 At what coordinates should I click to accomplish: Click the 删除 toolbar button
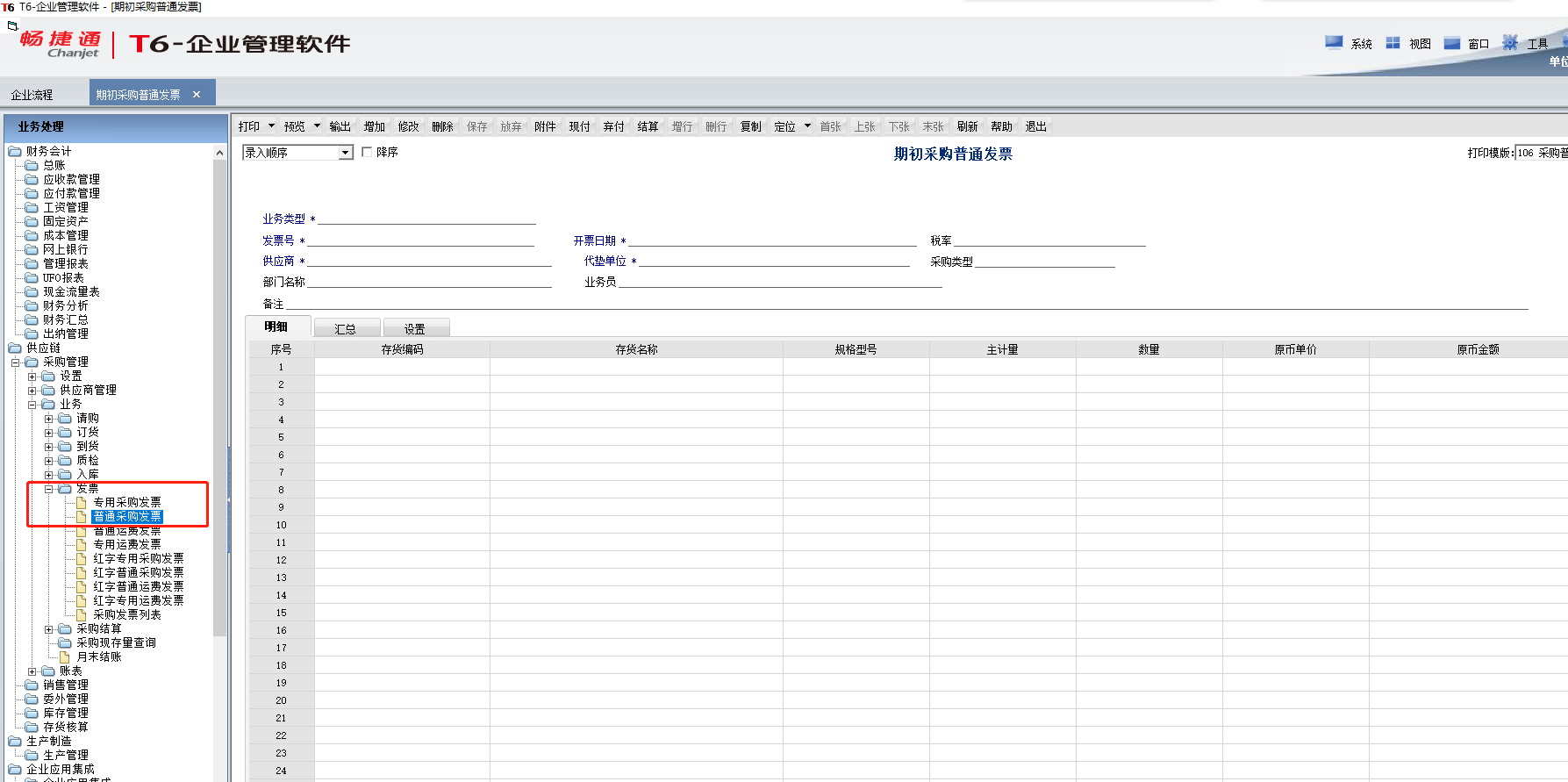click(x=443, y=126)
